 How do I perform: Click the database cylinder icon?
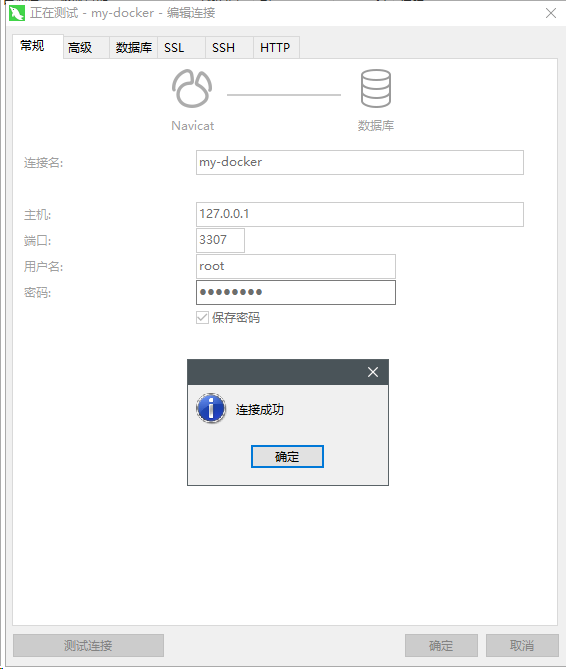(x=376, y=89)
